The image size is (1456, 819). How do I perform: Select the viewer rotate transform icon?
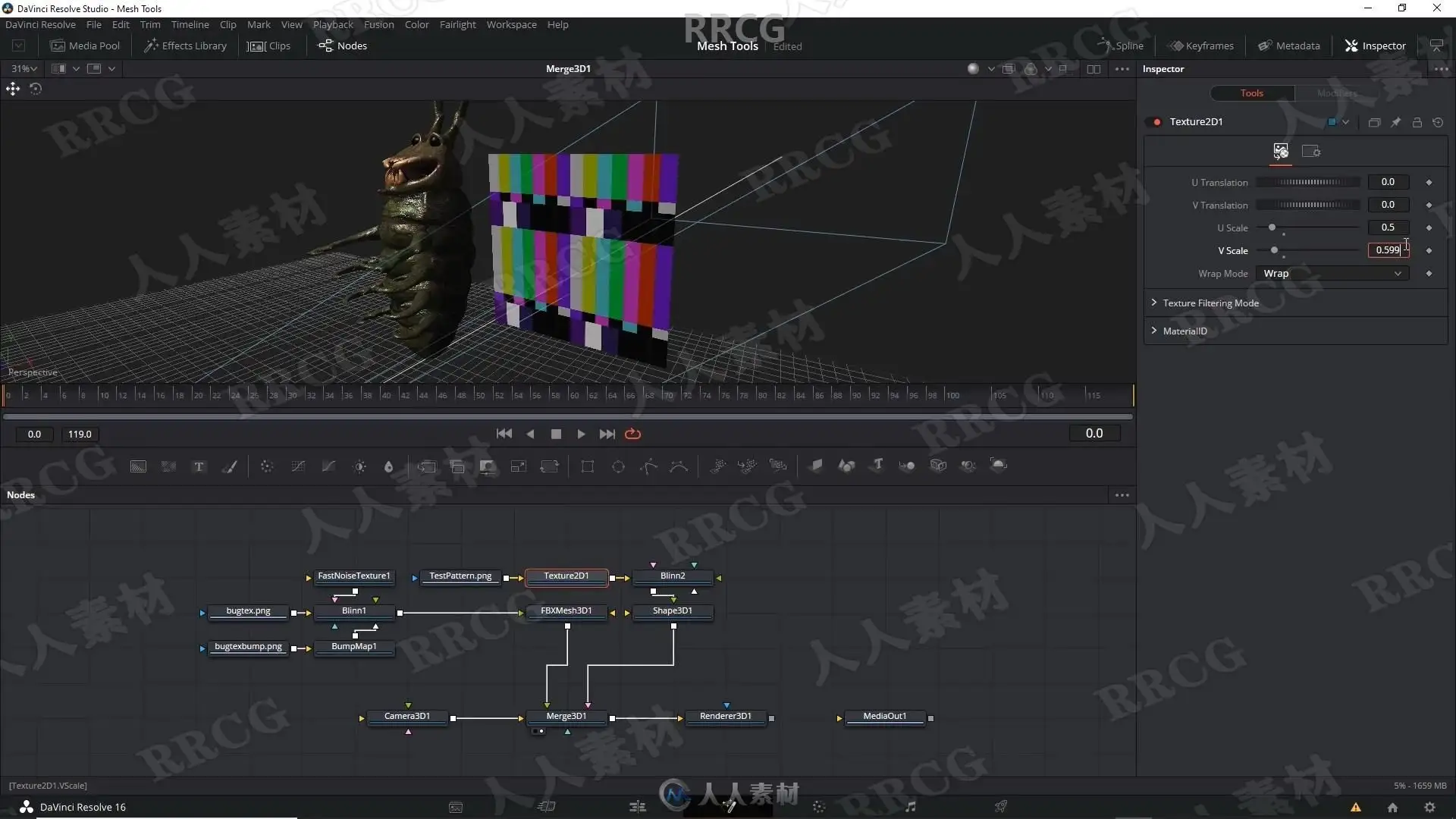(36, 89)
